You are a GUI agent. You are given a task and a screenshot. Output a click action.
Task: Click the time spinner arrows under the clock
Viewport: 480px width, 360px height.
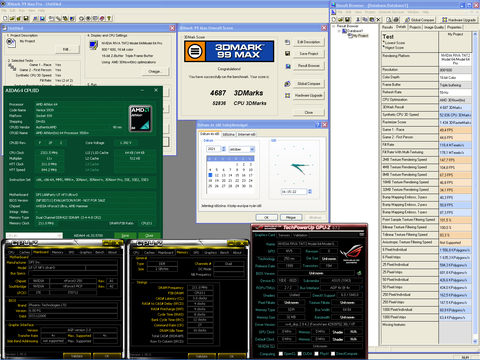coord(310,191)
